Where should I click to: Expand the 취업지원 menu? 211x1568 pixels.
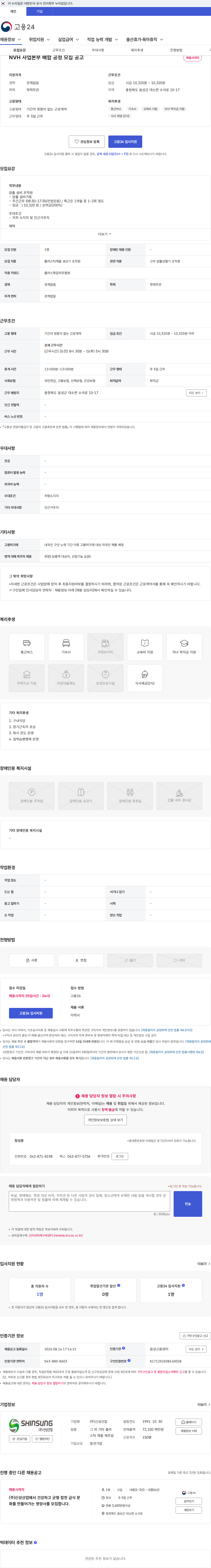pos(40,40)
